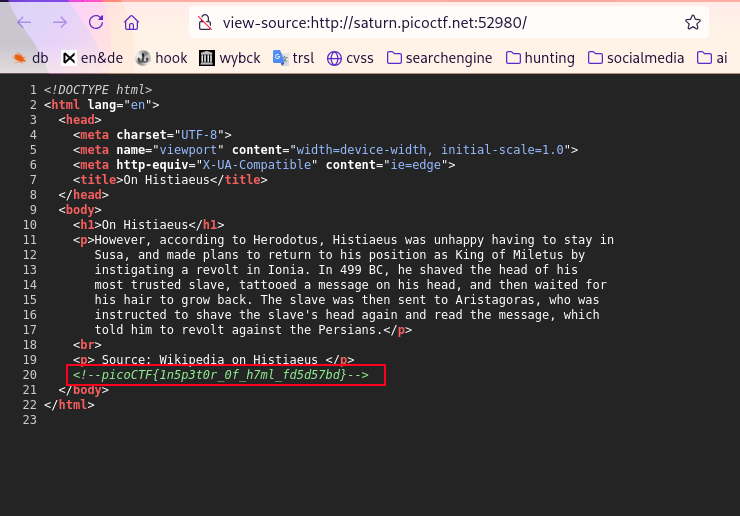Click the insecure connection lock icon
This screenshot has height=516, width=740.
click(205, 22)
